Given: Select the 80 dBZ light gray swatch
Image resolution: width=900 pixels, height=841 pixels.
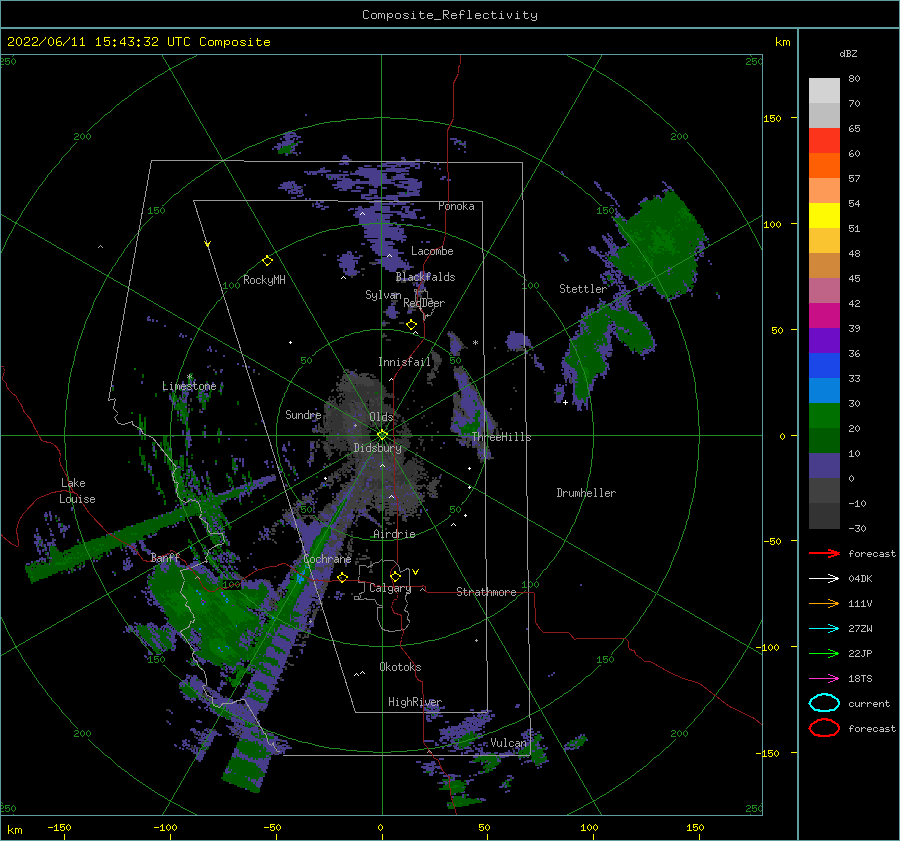Looking at the screenshot, I should click(x=824, y=90).
